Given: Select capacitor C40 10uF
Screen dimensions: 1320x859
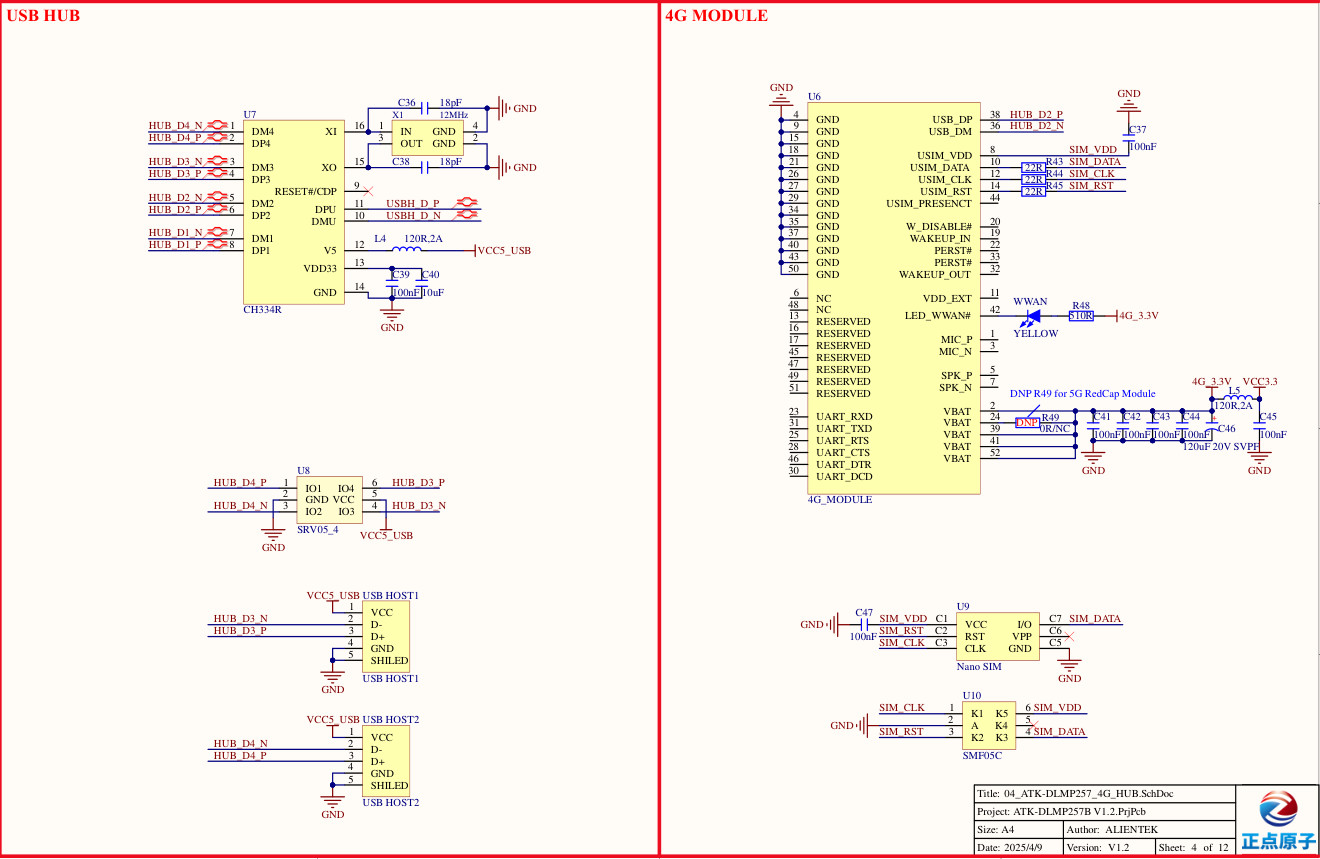Looking at the screenshot, I should pyautogui.click(x=422, y=283).
